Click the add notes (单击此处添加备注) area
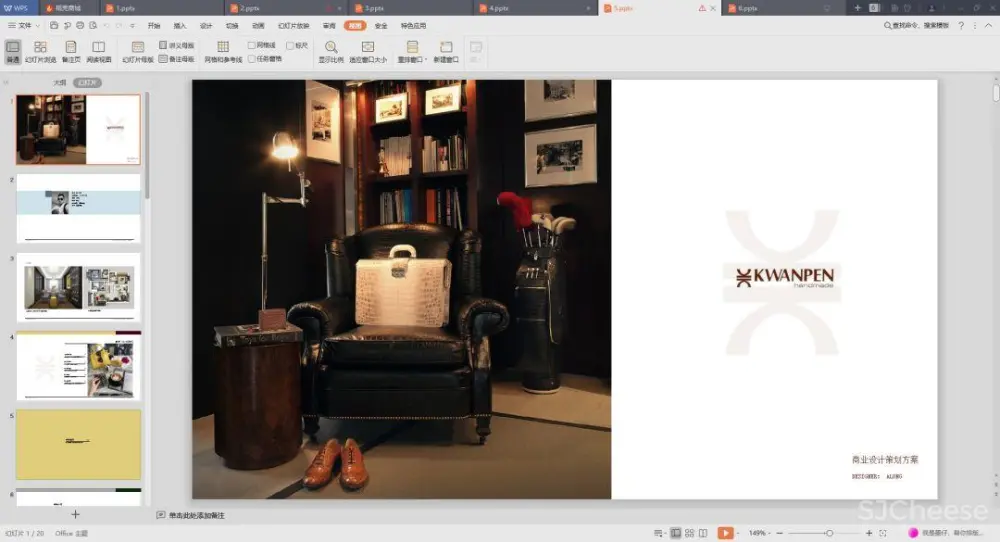Viewport: 1000px width, 542px height. click(x=196, y=515)
